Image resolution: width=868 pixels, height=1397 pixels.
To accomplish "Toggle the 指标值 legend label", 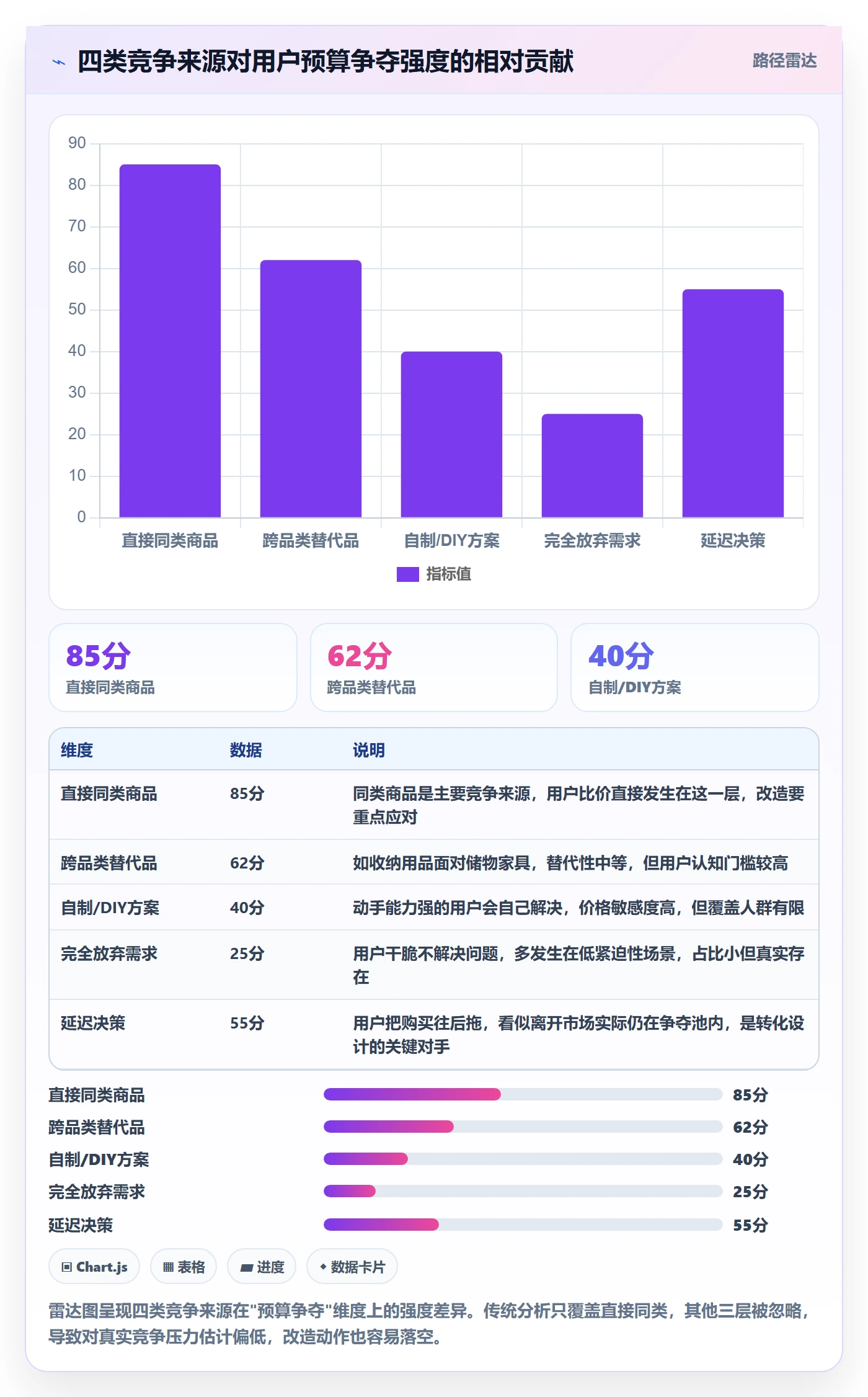I will (x=449, y=574).
